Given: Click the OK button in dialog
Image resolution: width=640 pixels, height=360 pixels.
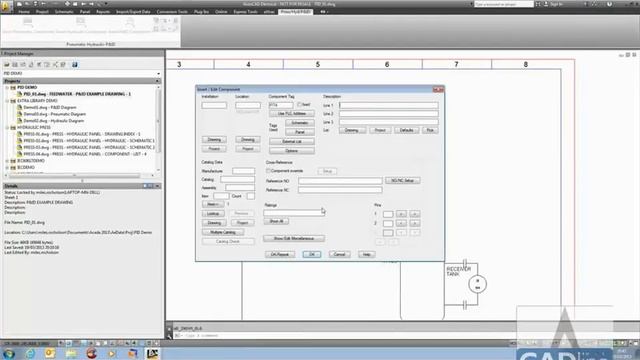Looking at the screenshot, I should coord(312,254).
